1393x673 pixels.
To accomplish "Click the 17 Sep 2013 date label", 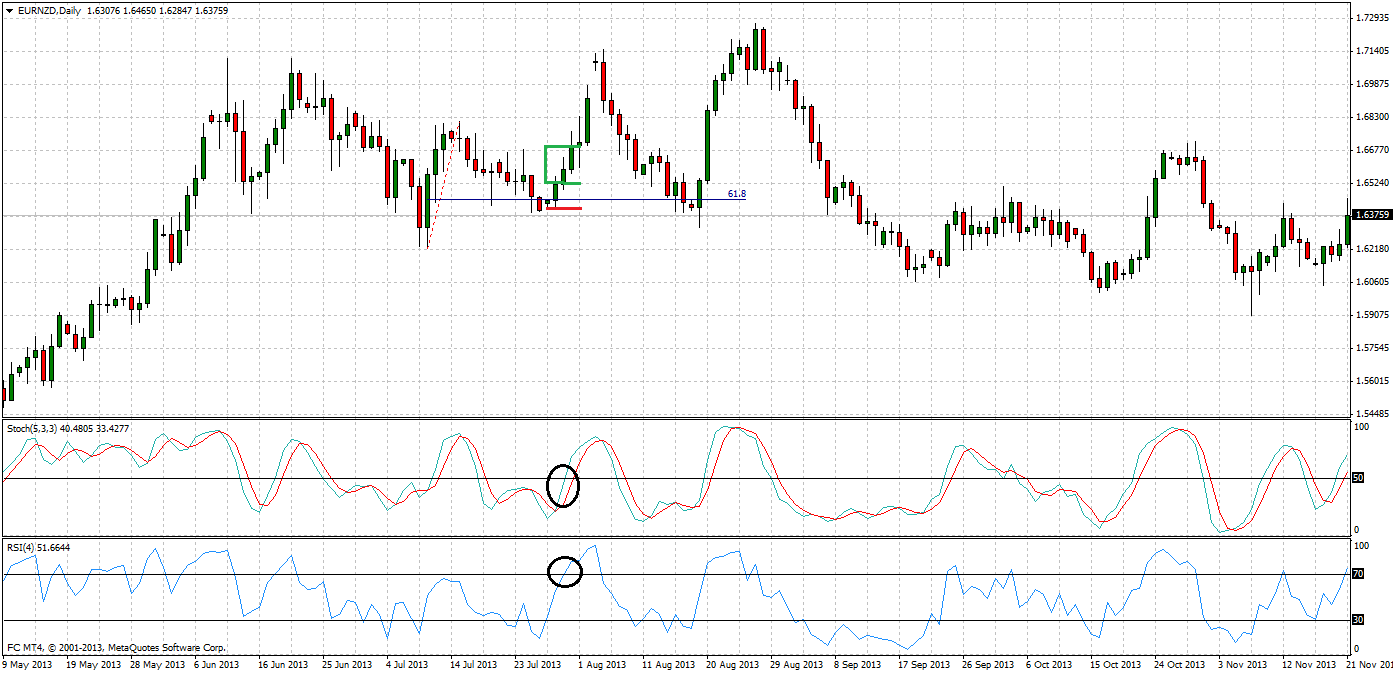I will [925, 664].
